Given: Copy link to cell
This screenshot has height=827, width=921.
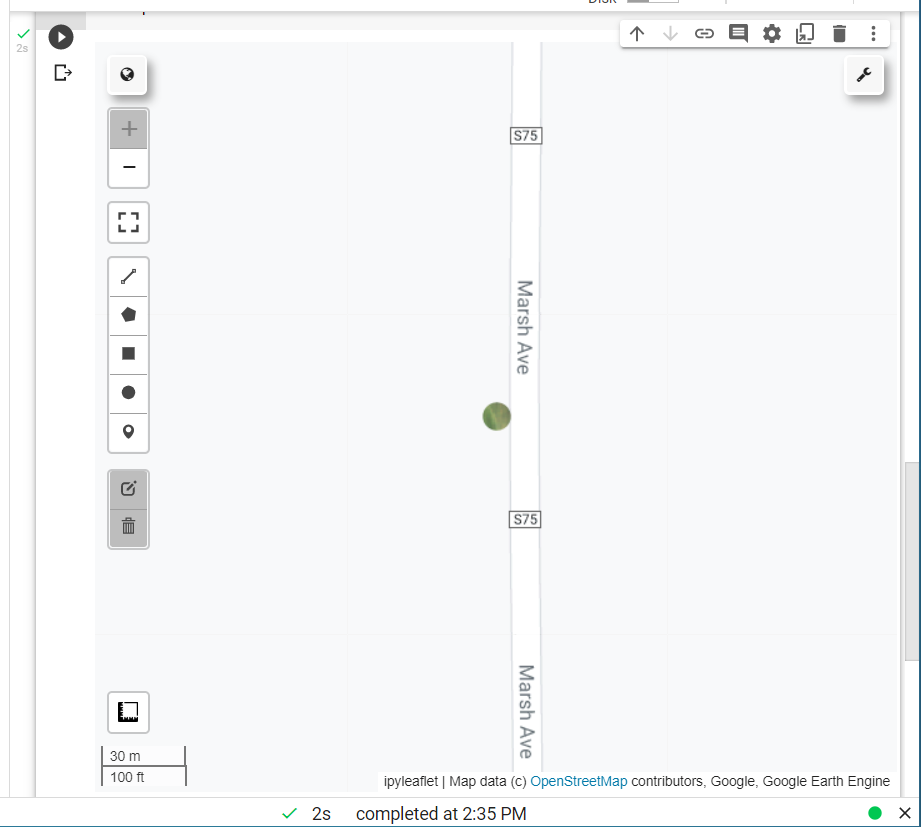Looking at the screenshot, I should [704, 33].
